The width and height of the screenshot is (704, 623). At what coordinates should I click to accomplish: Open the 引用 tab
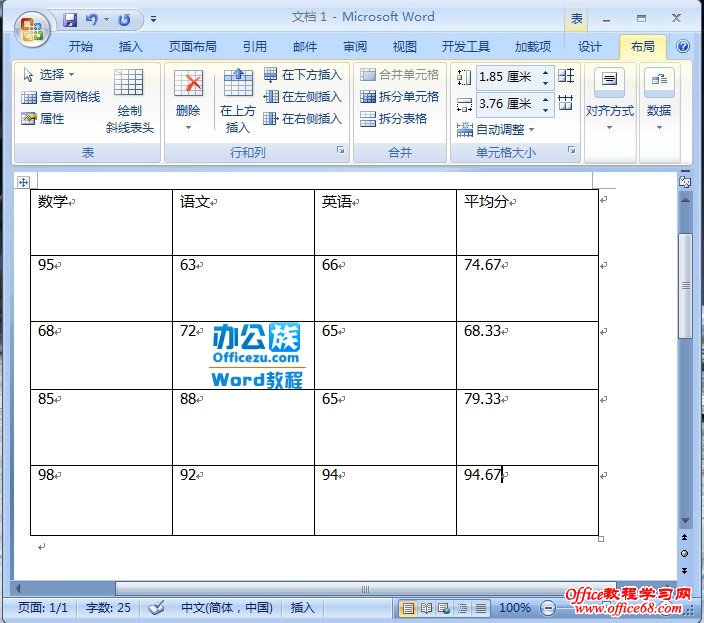point(255,47)
